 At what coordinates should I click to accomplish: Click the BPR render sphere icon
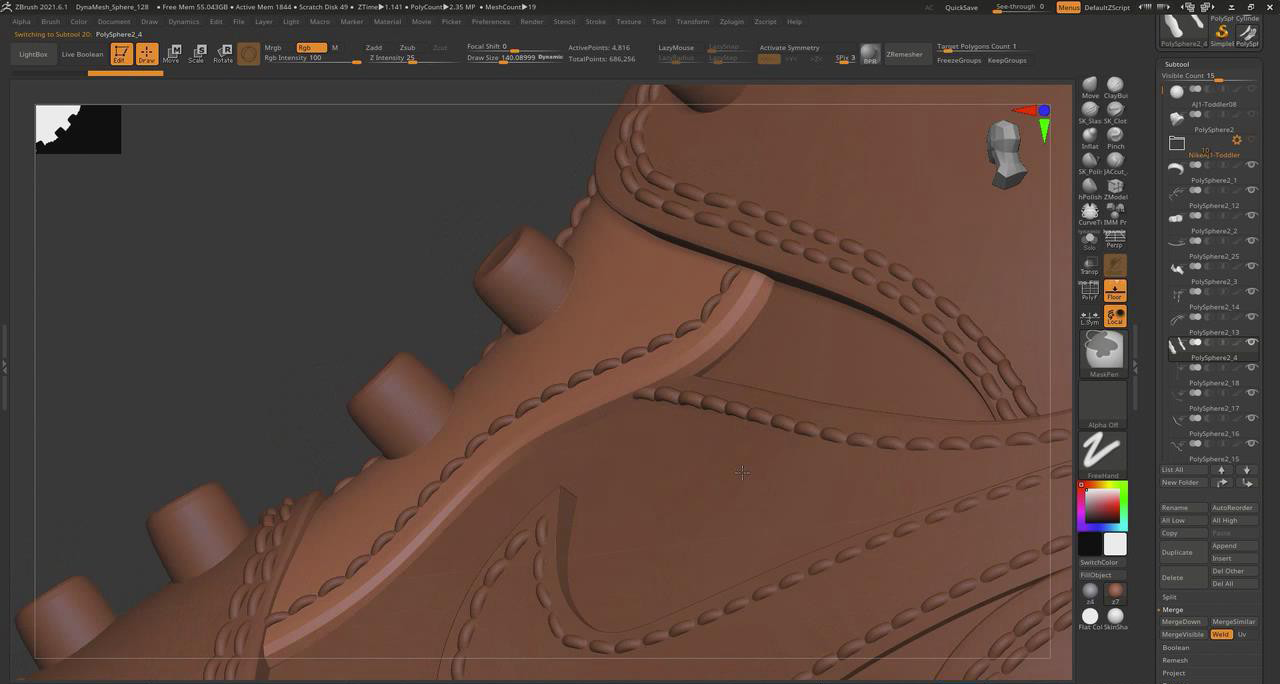point(870,54)
